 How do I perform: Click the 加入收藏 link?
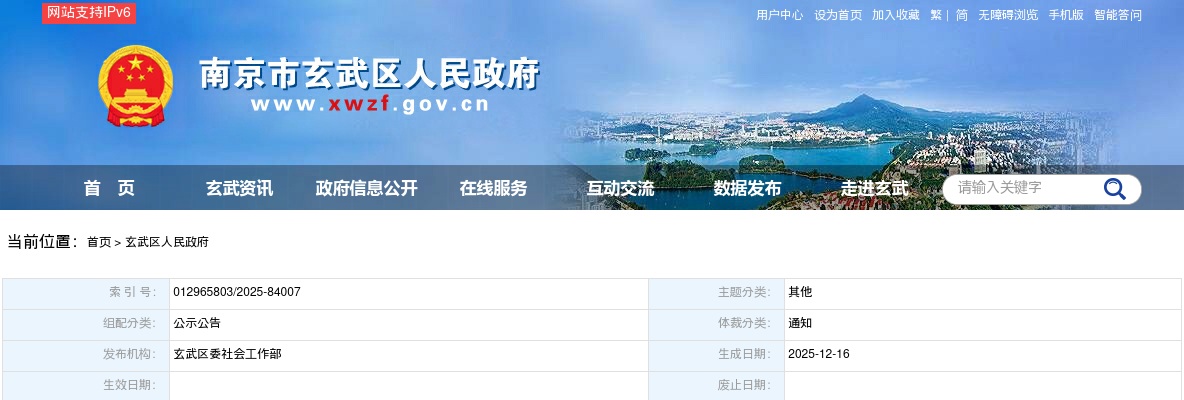click(895, 15)
